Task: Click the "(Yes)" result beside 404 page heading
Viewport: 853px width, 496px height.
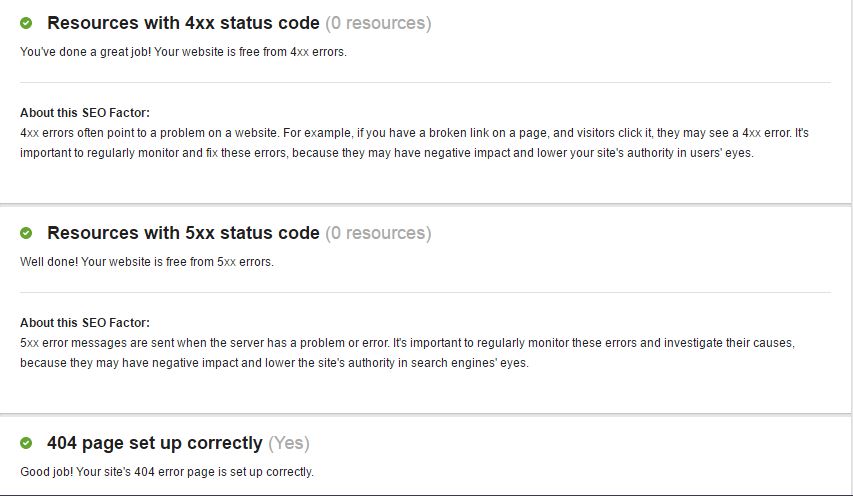Action: pyautogui.click(x=289, y=443)
